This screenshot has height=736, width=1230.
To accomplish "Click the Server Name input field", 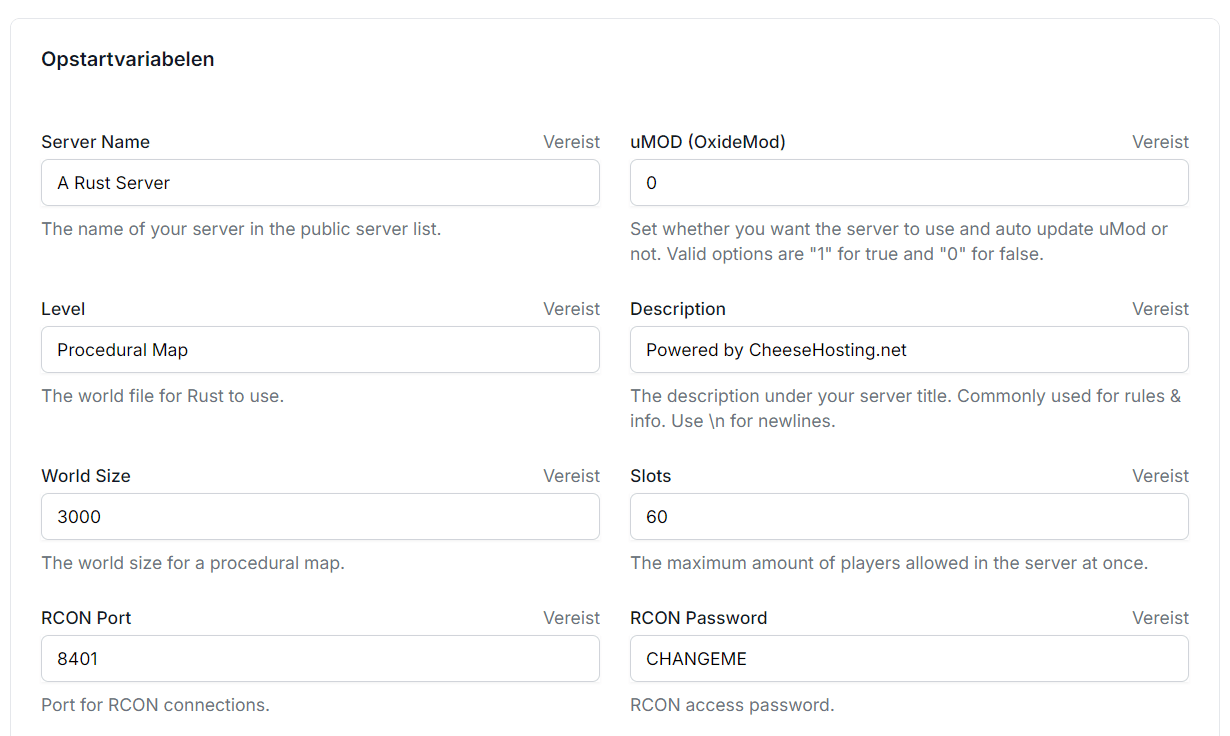I will tap(320, 183).
